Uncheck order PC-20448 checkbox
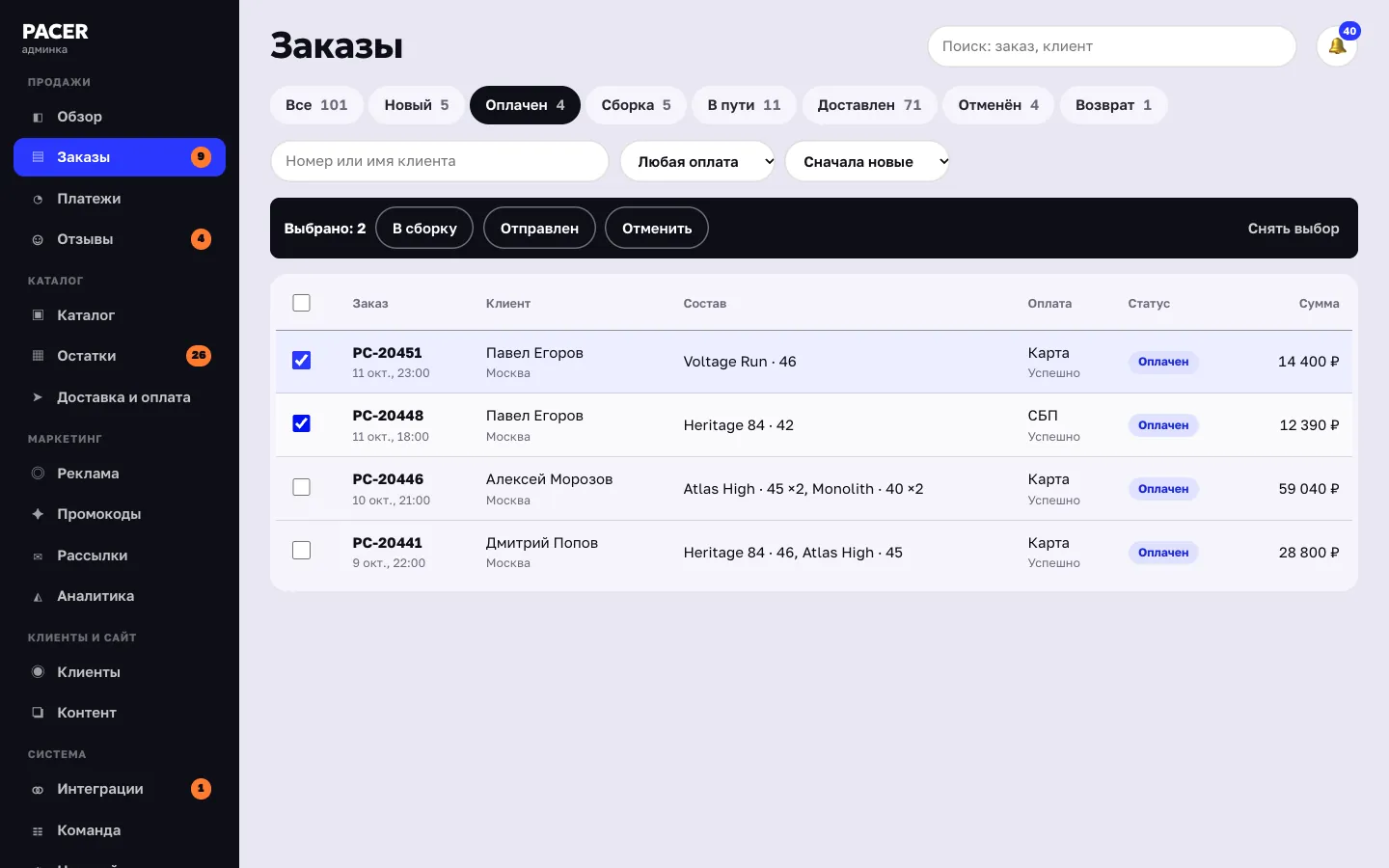This screenshot has width=1389, height=868. tap(302, 423)
